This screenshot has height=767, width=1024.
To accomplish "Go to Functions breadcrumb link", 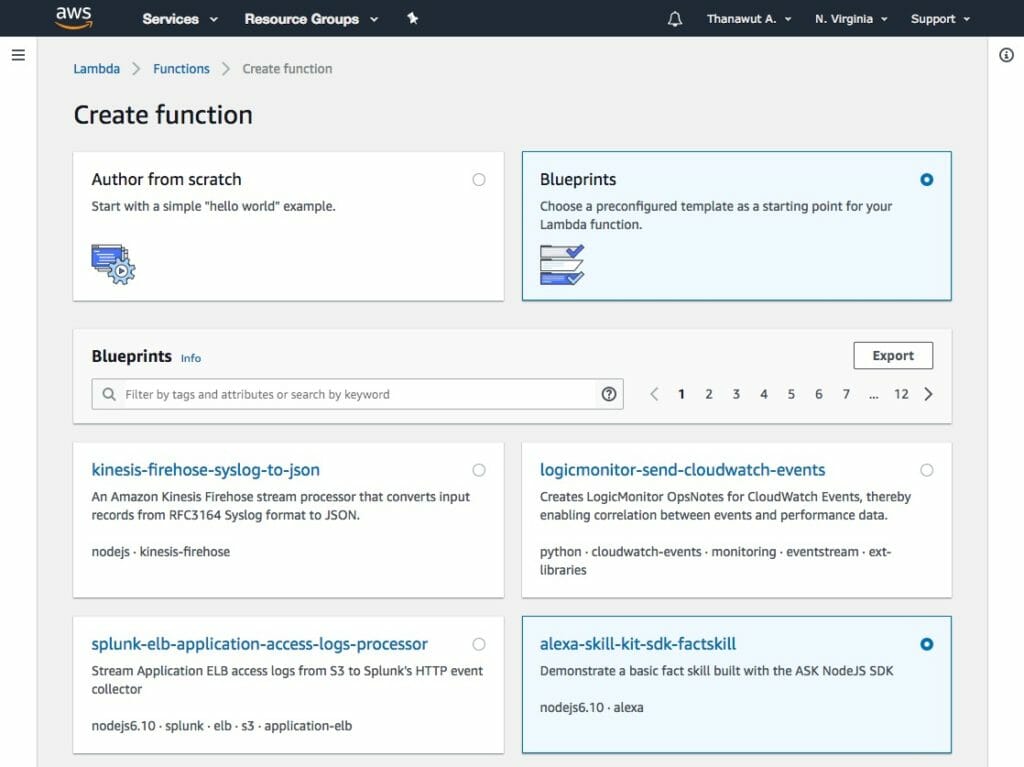I will 182,69.
